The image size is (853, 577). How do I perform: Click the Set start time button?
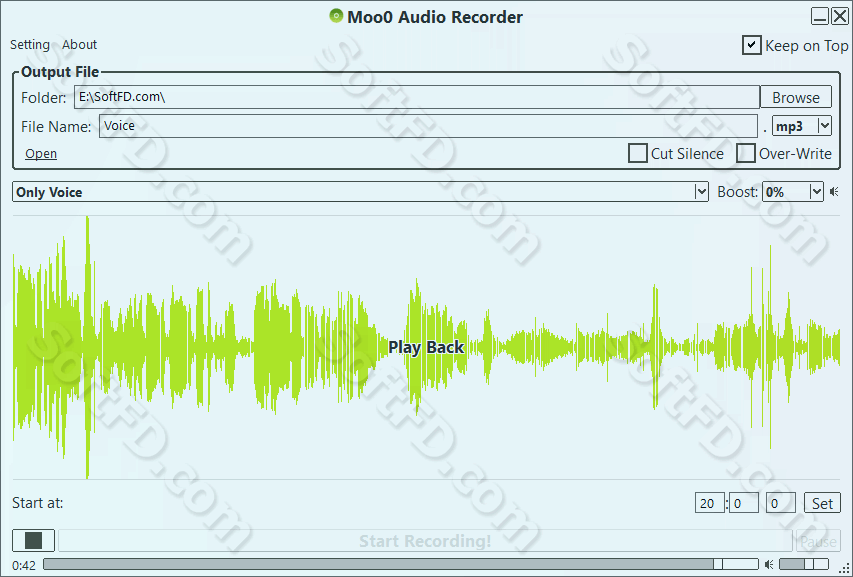coord(822,503)
